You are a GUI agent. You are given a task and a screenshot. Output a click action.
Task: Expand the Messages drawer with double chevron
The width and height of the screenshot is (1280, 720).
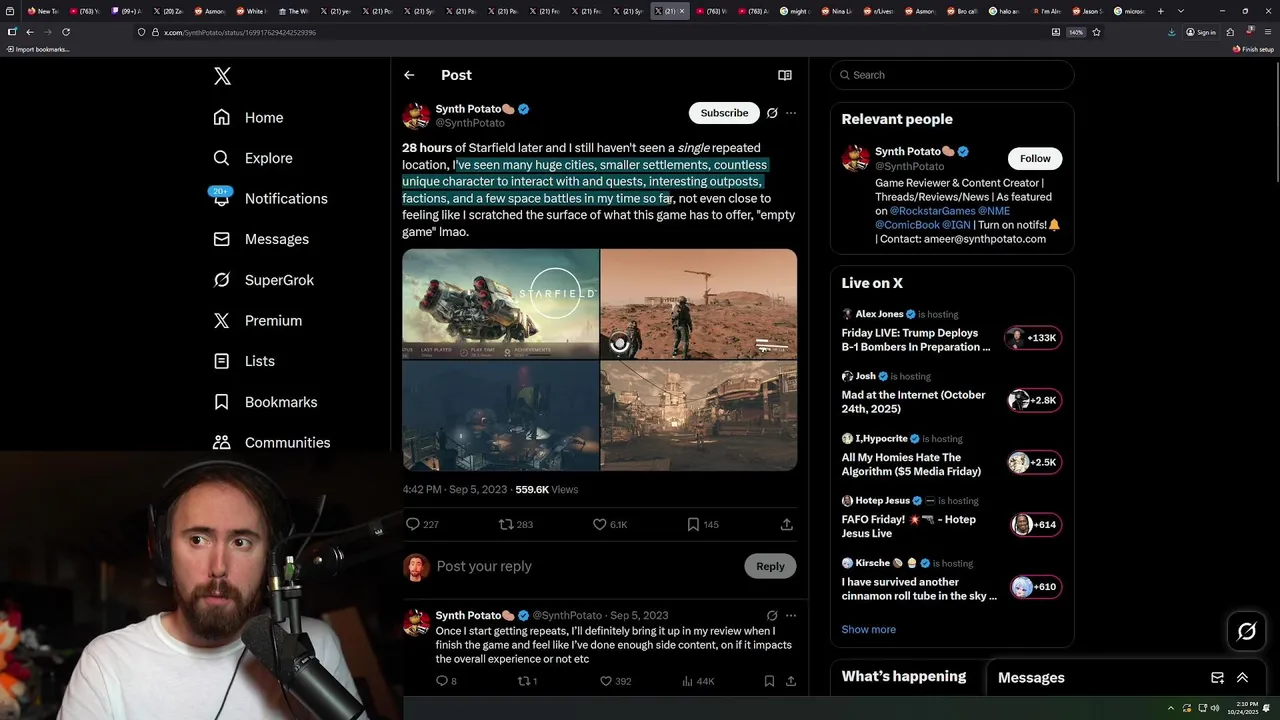pos(1242,677)
